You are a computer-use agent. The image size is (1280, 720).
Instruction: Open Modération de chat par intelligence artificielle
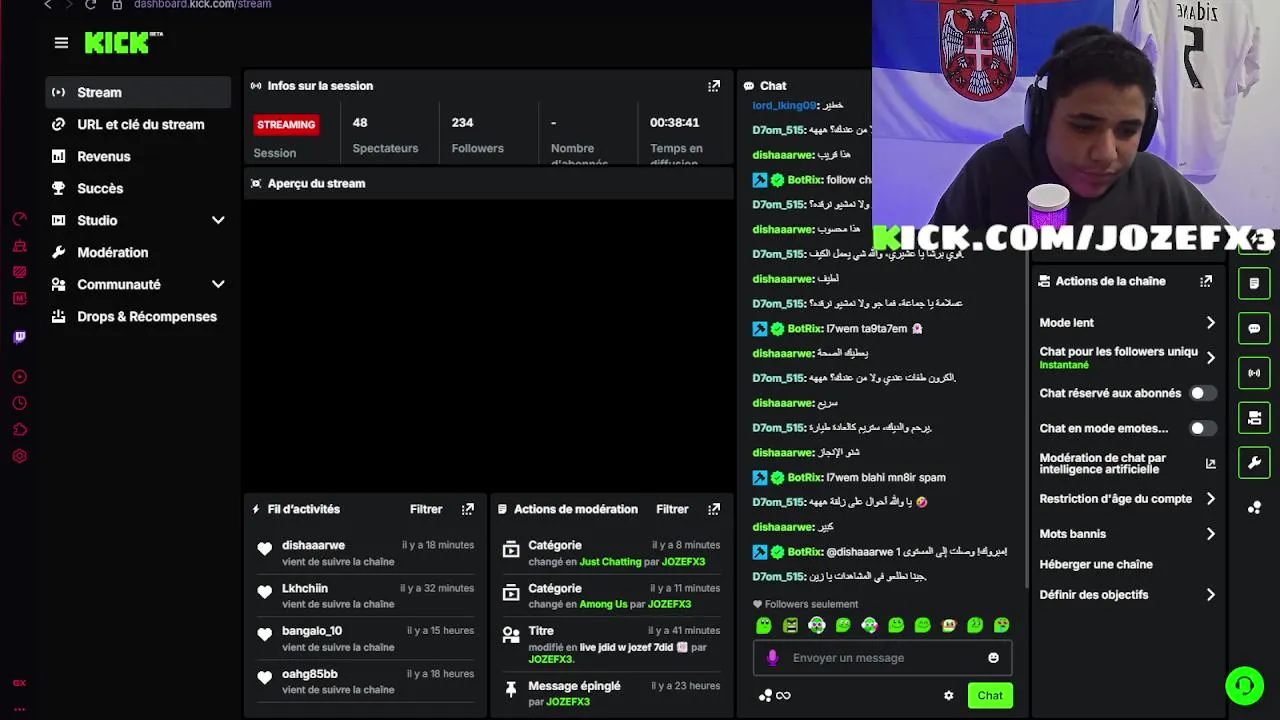click(x=1127, y=464)
